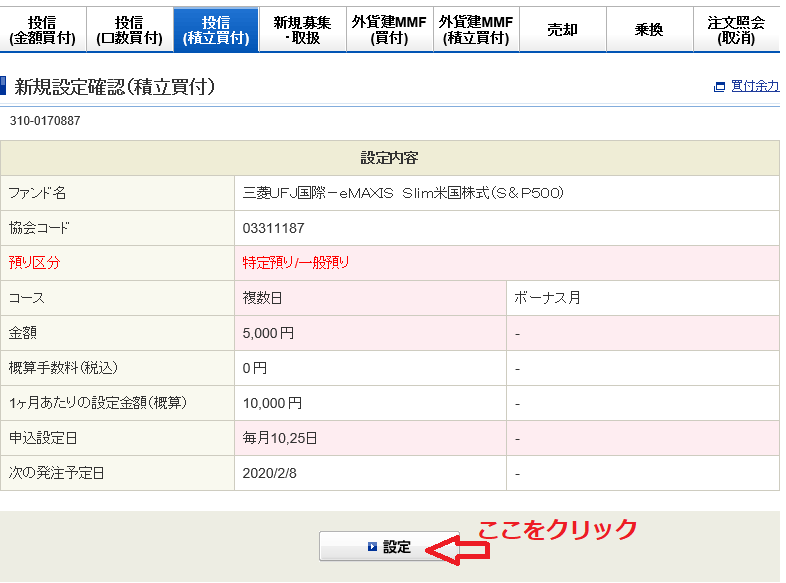
Task: Click the 金額 row label
Action: pos(23,333)
